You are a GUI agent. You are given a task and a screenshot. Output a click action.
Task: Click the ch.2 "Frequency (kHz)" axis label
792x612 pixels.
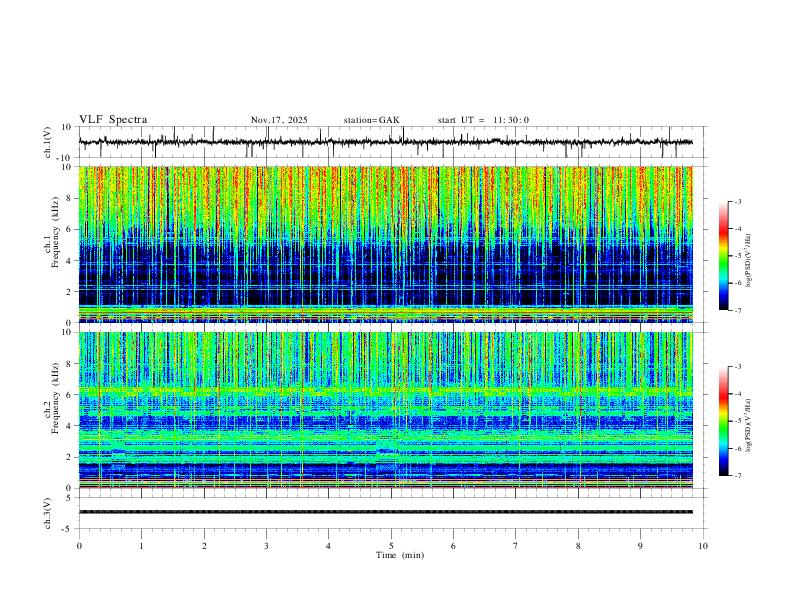[55, 399]
